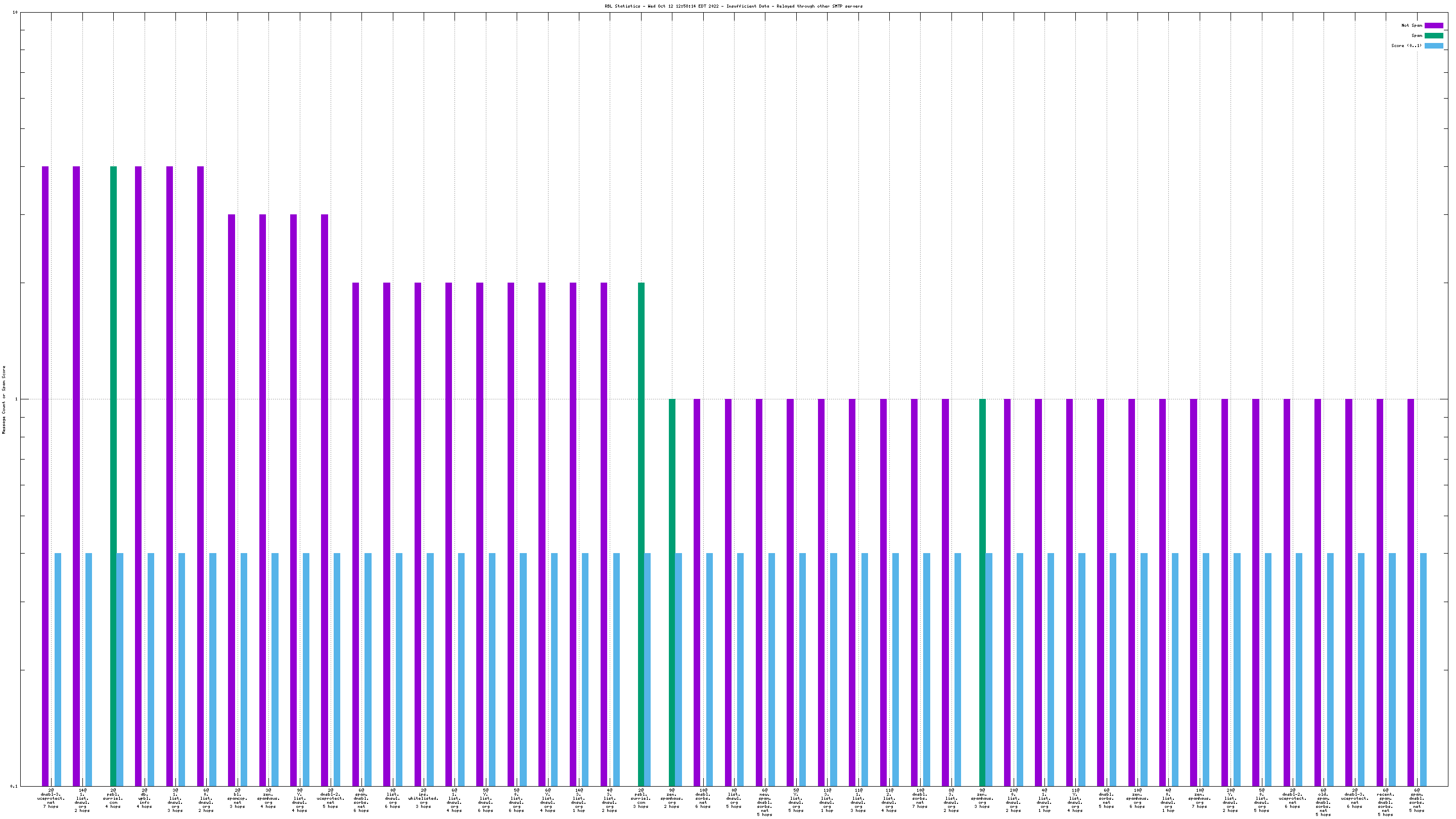Click the green bar for psbl.surriel.com 4 hops
This screenshot has height=819, width=1456.
click(x=114, y=476)
